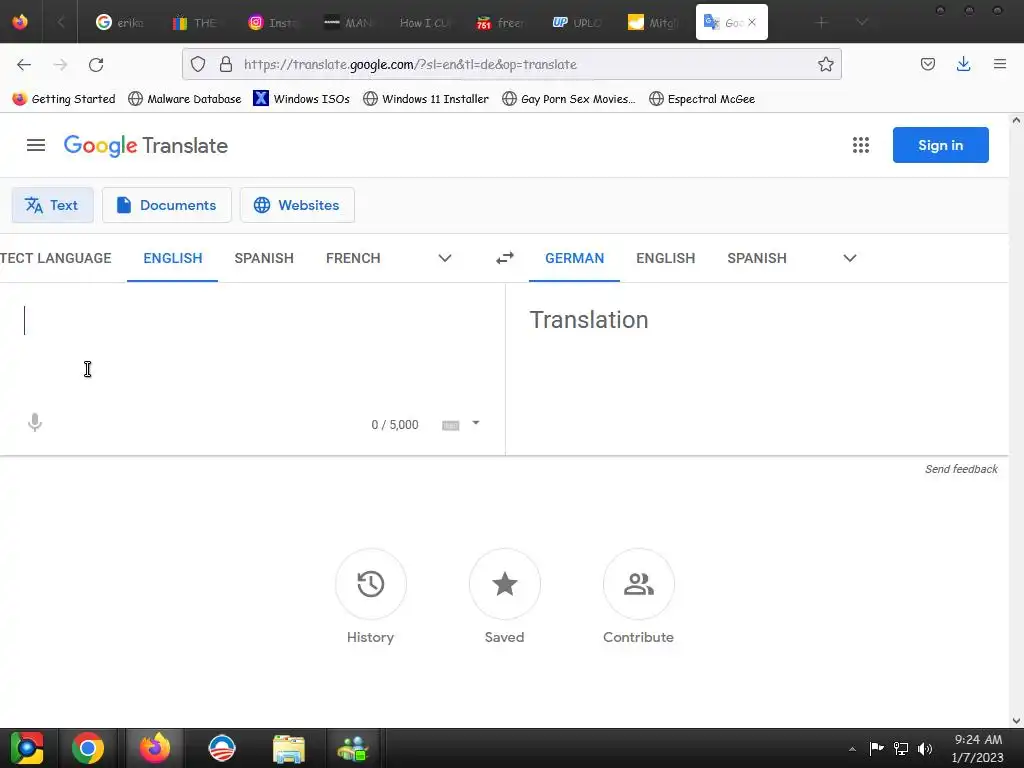1024x768 pixels.
Task: Open the network status tray icon
Action: coord(901,748)
